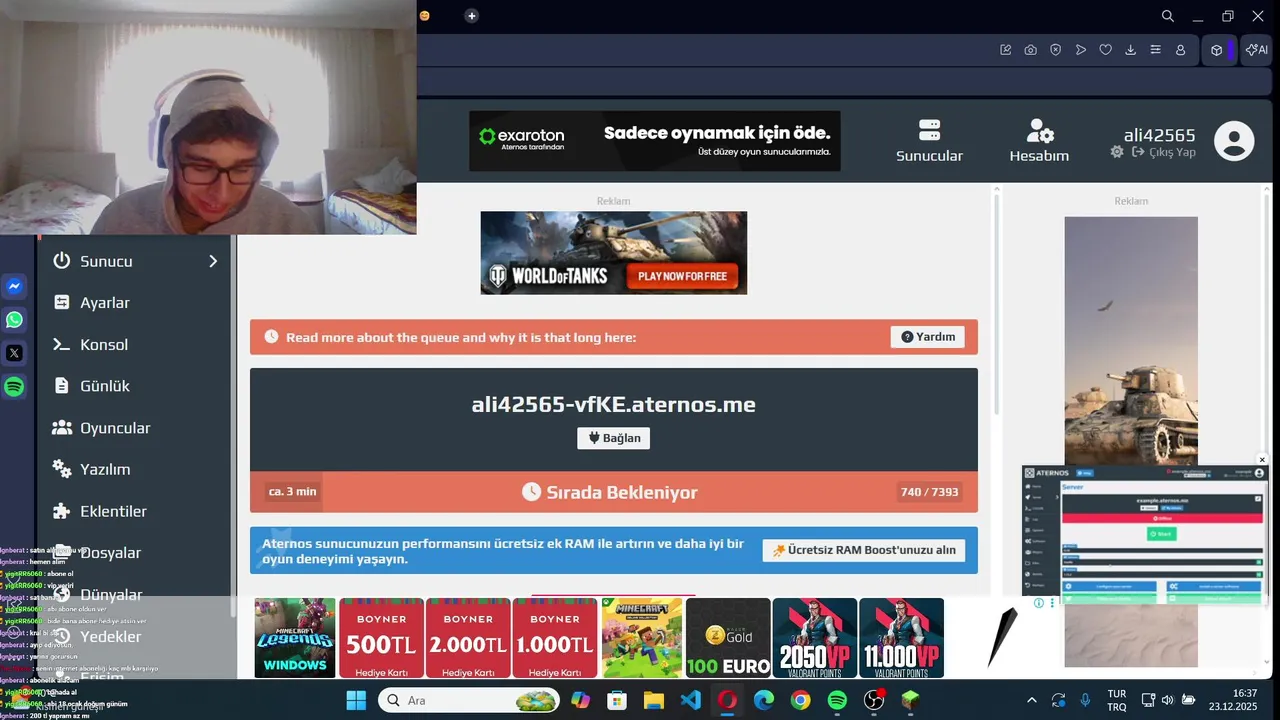Viewport: 1280px width, 720px height.
Task: Open the browser downloads icon
Action: (x=1131, y=50)
